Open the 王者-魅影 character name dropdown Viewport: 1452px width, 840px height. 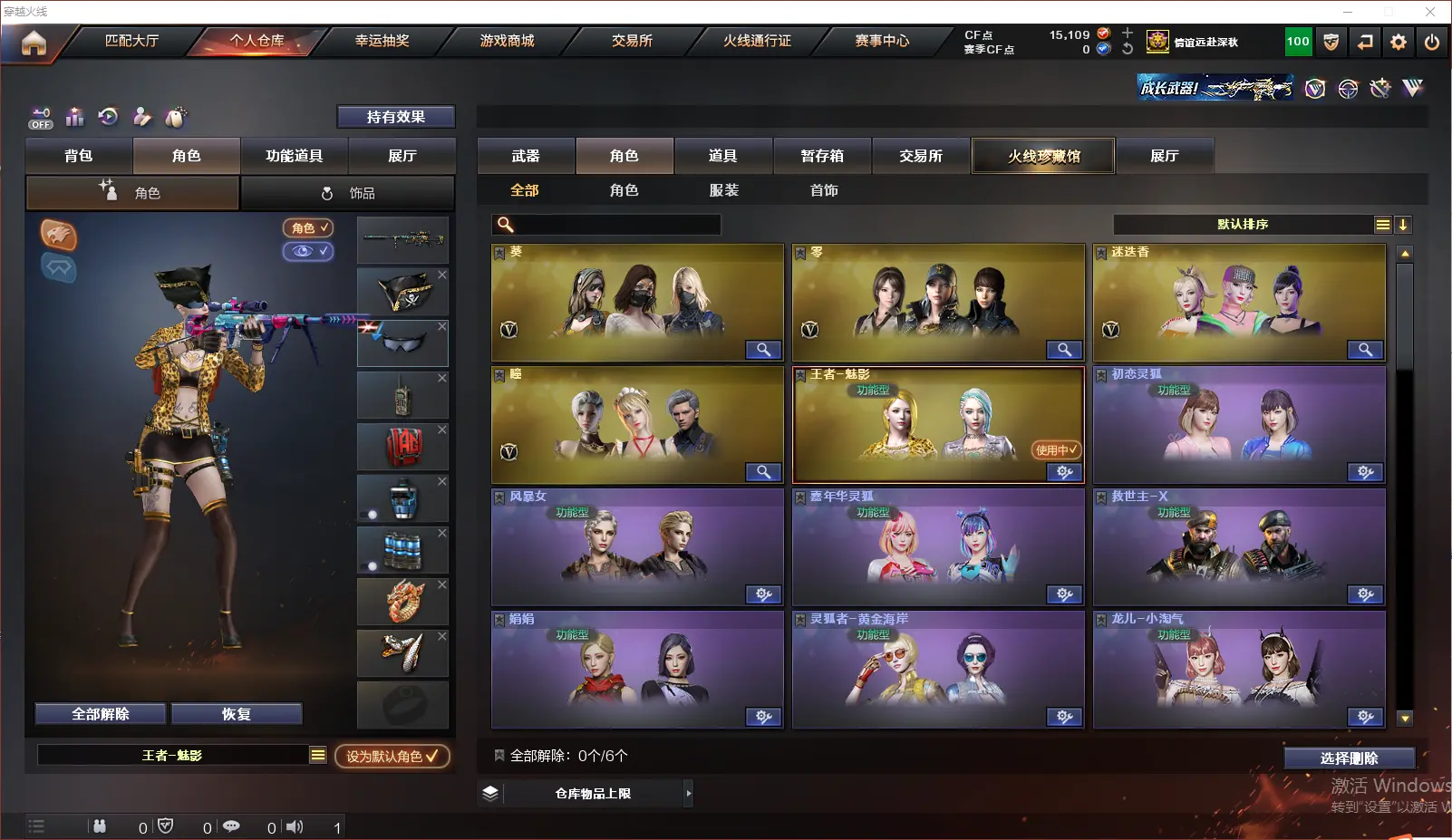tap(318, 755)
